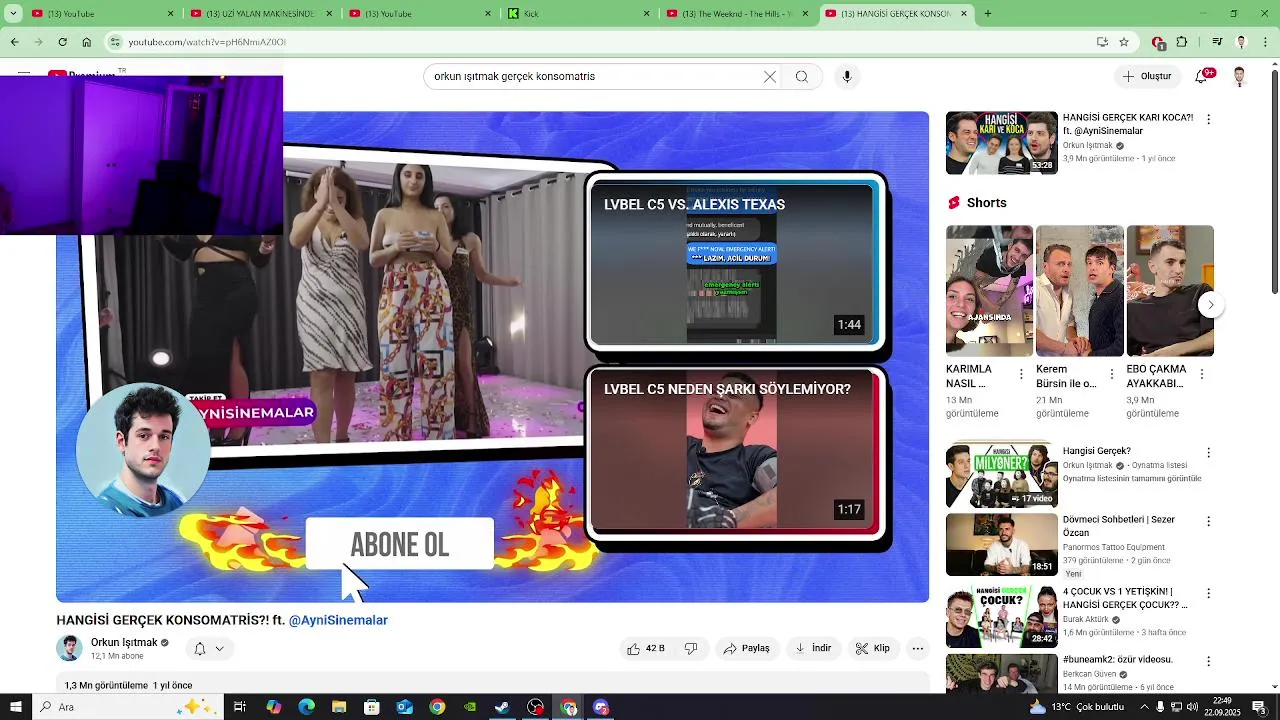The width and height of the screenshot is (1280, 720).
Task: Open the Windows notification center
Action: click(1259, 707)
